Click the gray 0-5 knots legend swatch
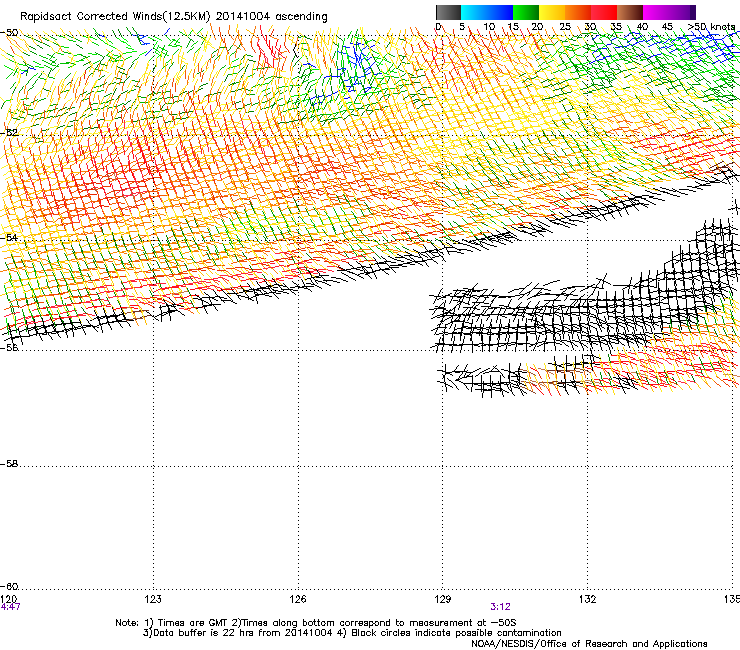Image resolution: width=740 pixels, height=650 pixels. tap(448, 12)
